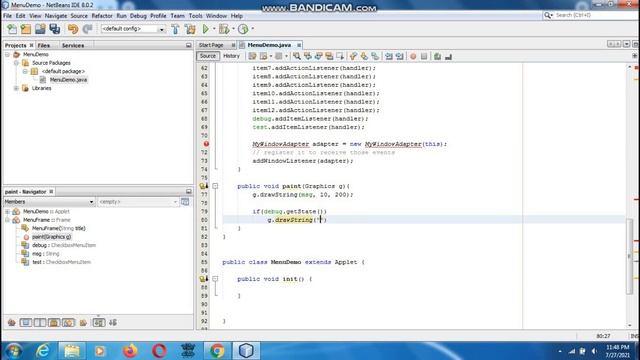This screenshot has height=360, width=640.
Task: Click the New File toolbar icon
Action: click(x=12, y=29)
